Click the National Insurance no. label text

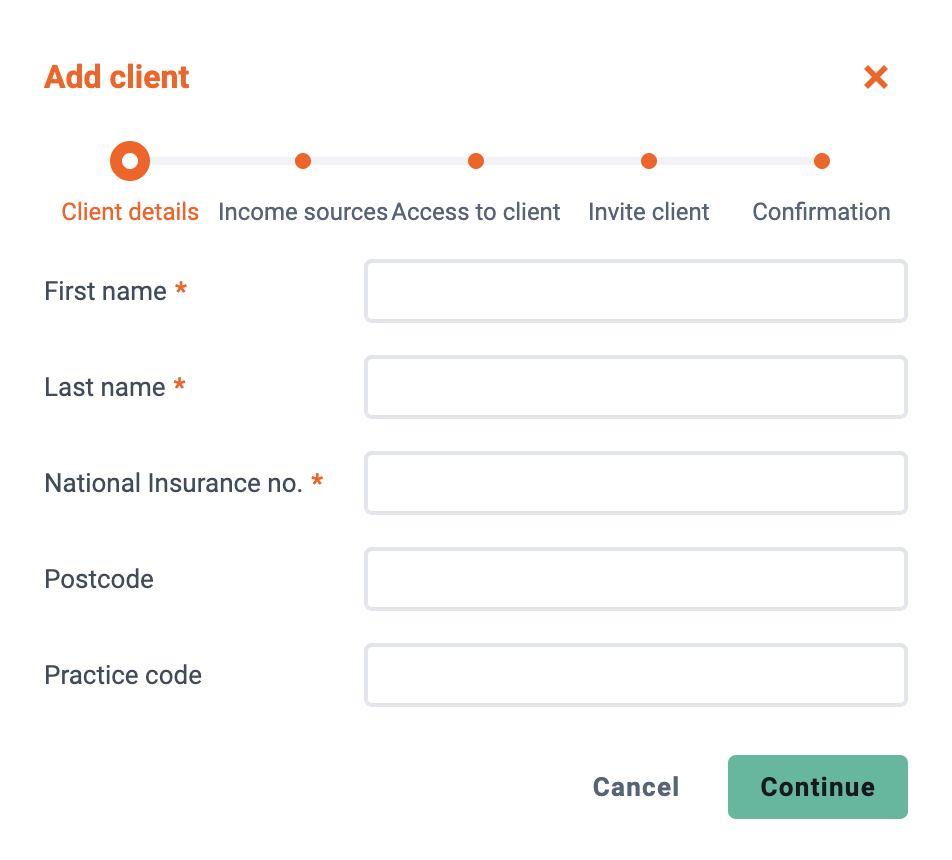[x=174, y=483]
